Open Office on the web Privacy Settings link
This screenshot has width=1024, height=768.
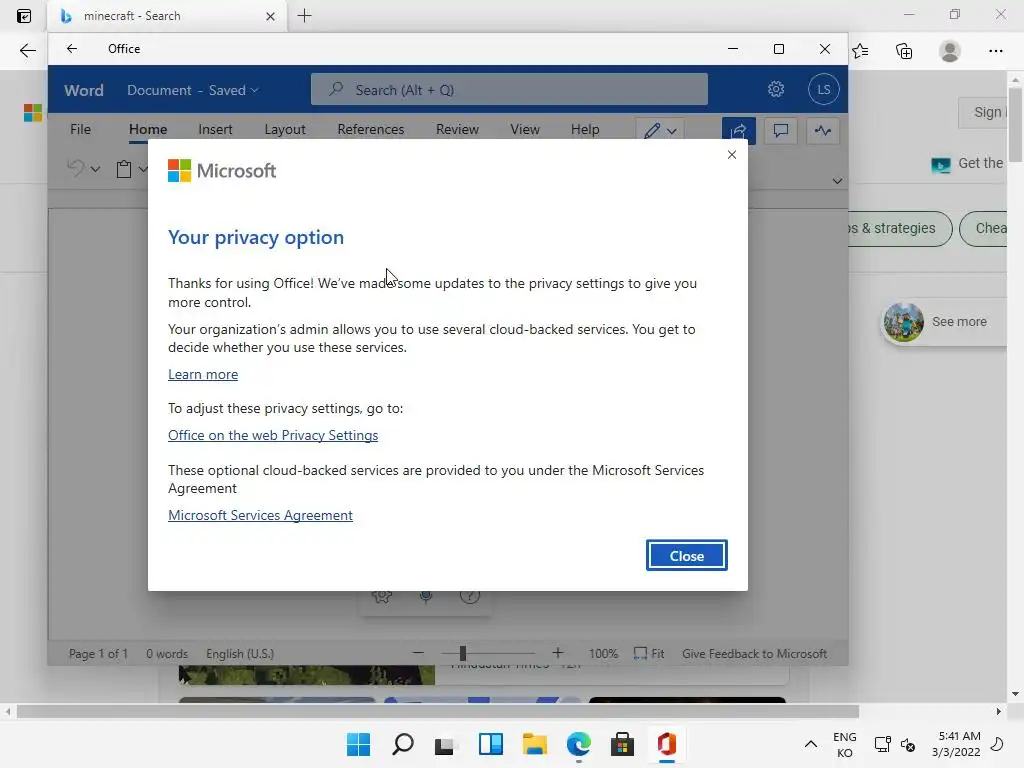(273, 435)
